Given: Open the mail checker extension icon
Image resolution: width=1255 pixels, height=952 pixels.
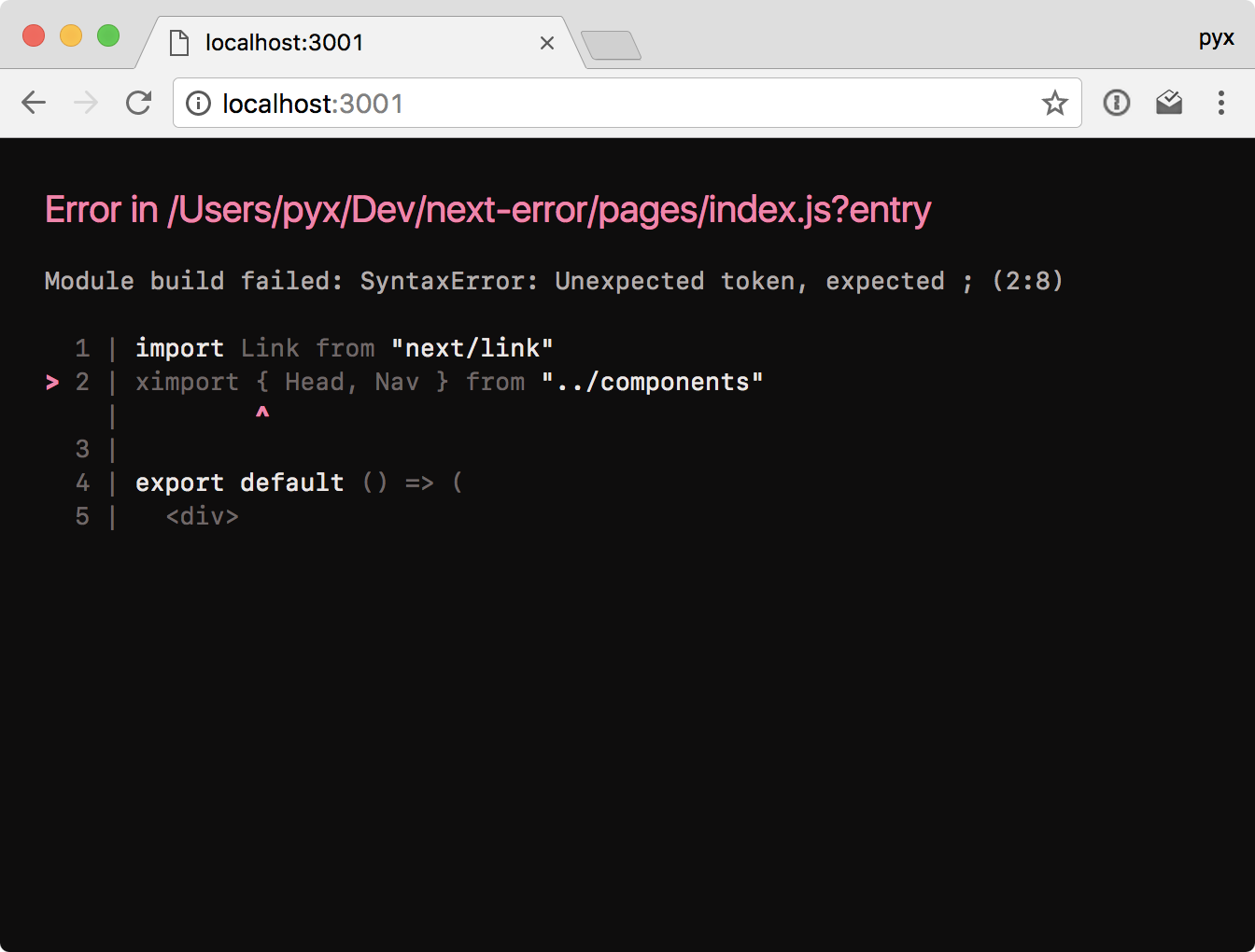Looking at the screenshot, I should click(1169, 103).
